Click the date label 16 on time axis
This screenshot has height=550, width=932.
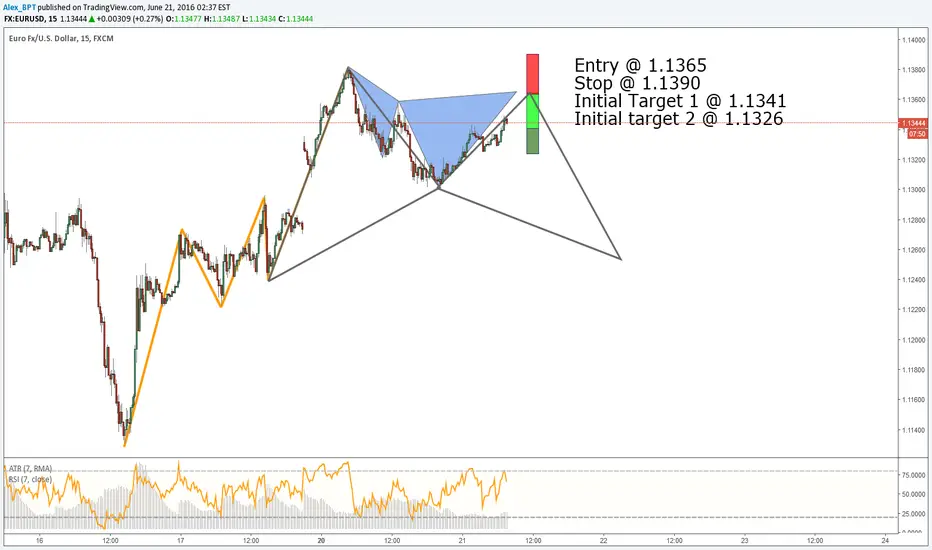39,540
